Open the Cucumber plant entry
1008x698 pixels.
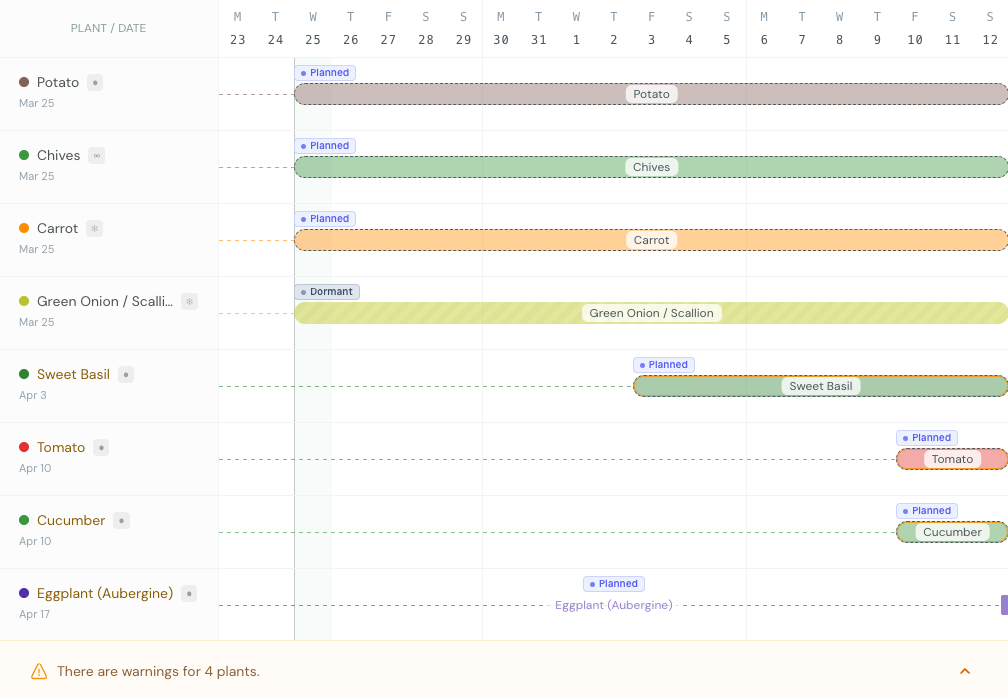point(71,521)
